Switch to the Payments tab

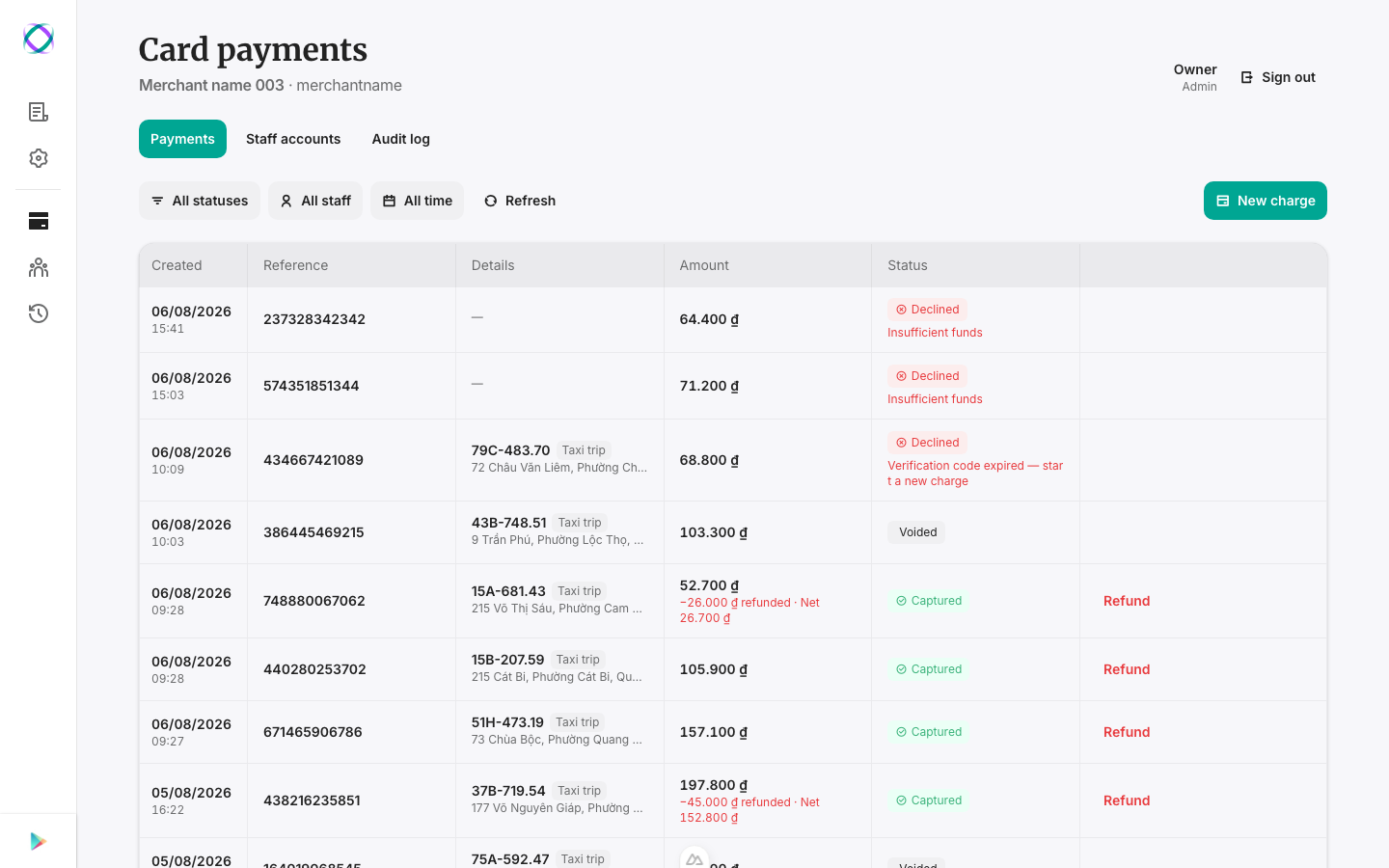point(182,139)
